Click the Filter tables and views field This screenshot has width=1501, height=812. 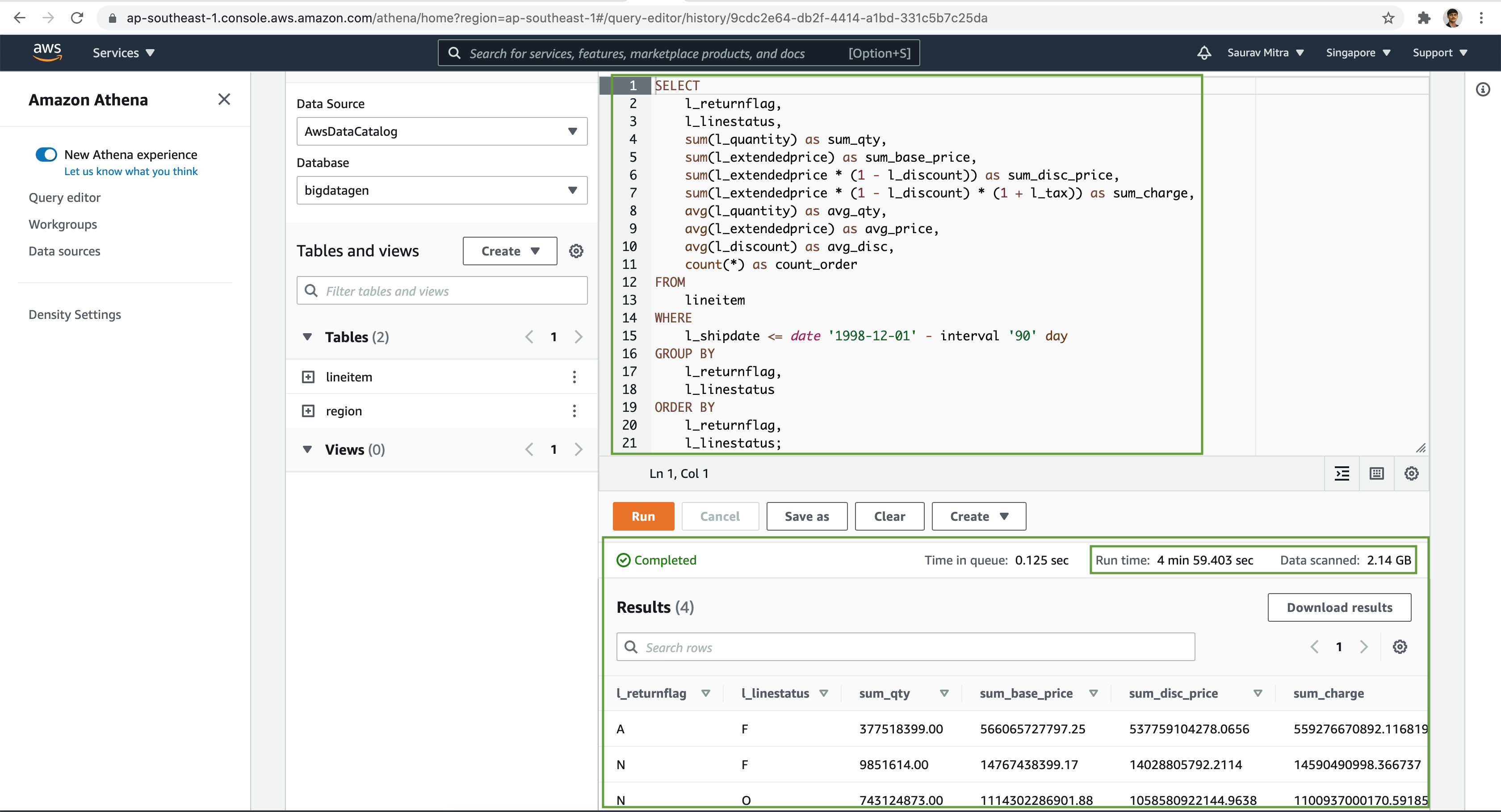tap(442, 291)
